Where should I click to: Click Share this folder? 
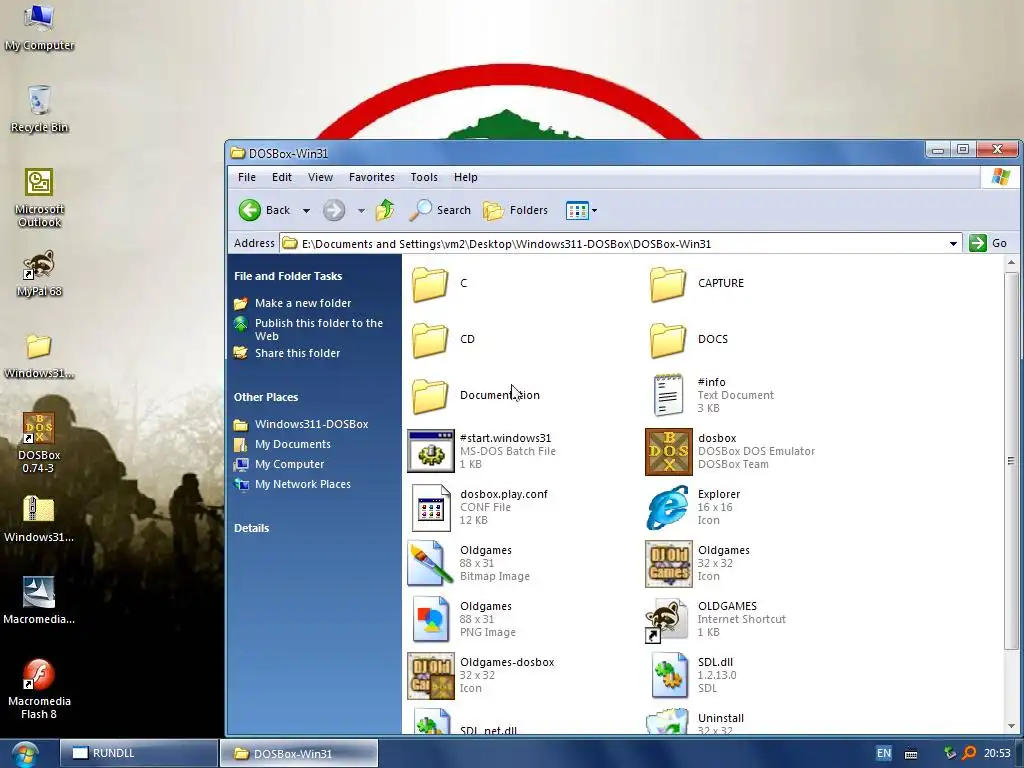pos(297,353)
